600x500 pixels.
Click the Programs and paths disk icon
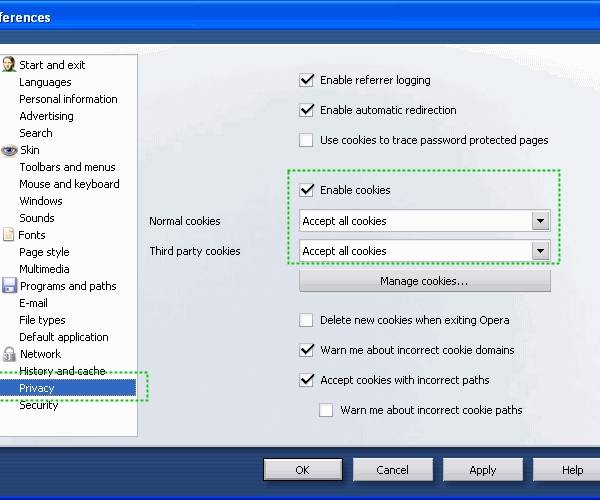(x=9, y=286)
